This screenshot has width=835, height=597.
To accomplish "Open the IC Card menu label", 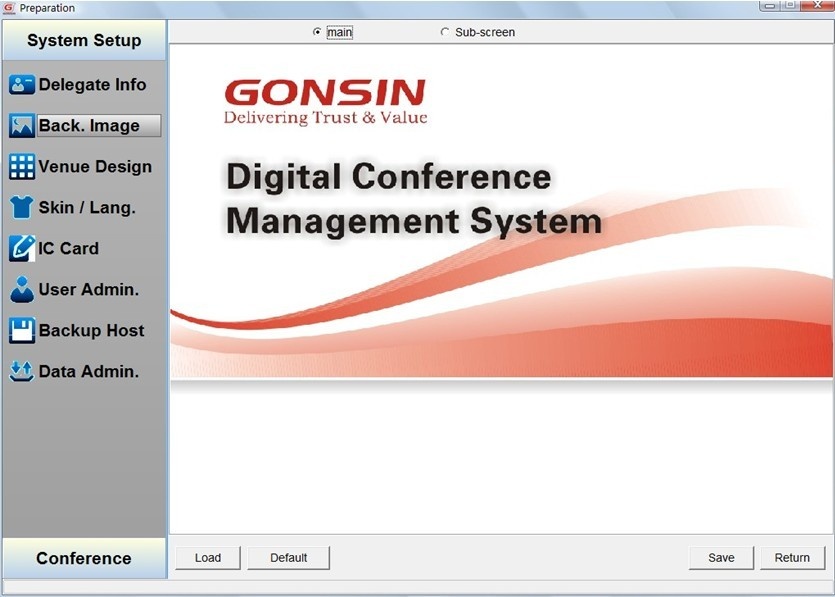I will [x=68, y=248].
